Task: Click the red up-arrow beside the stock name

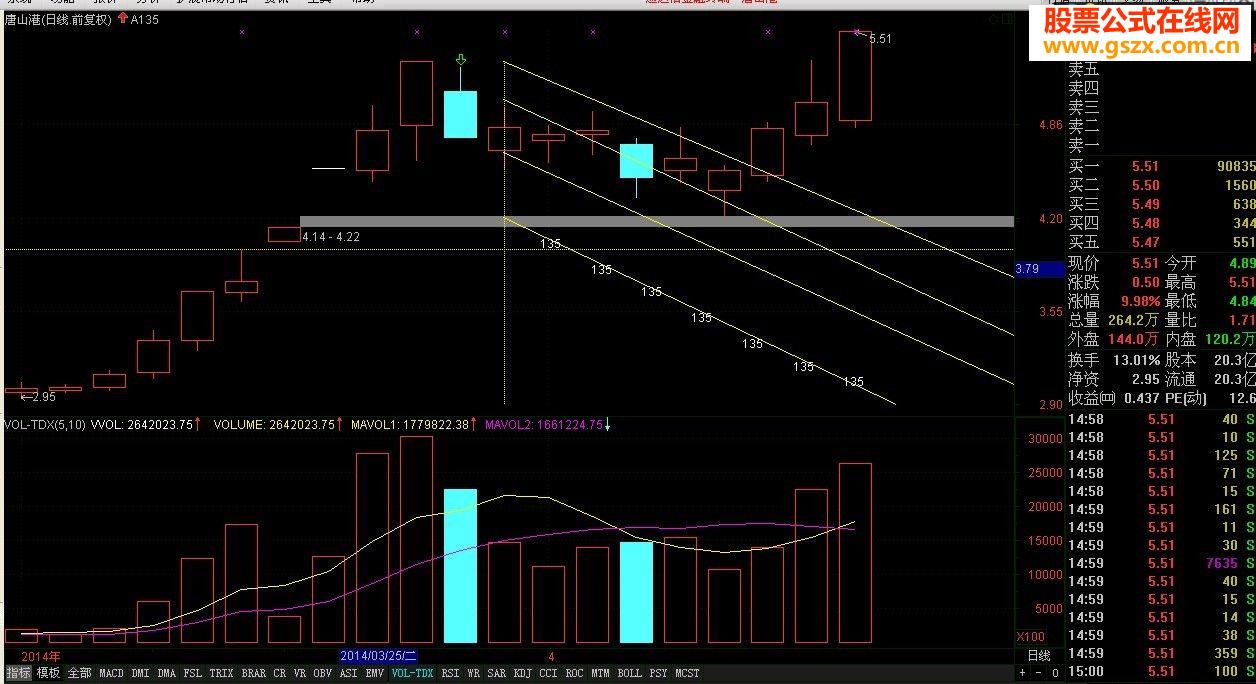Action: (123, 19)
